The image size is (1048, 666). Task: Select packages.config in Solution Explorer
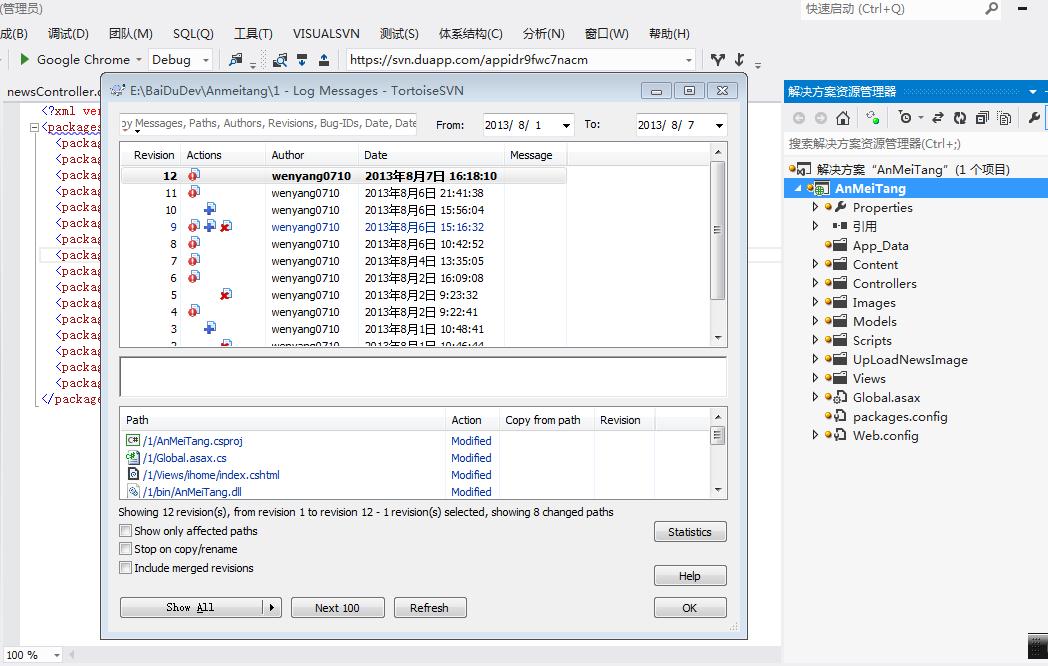(900, 417)
